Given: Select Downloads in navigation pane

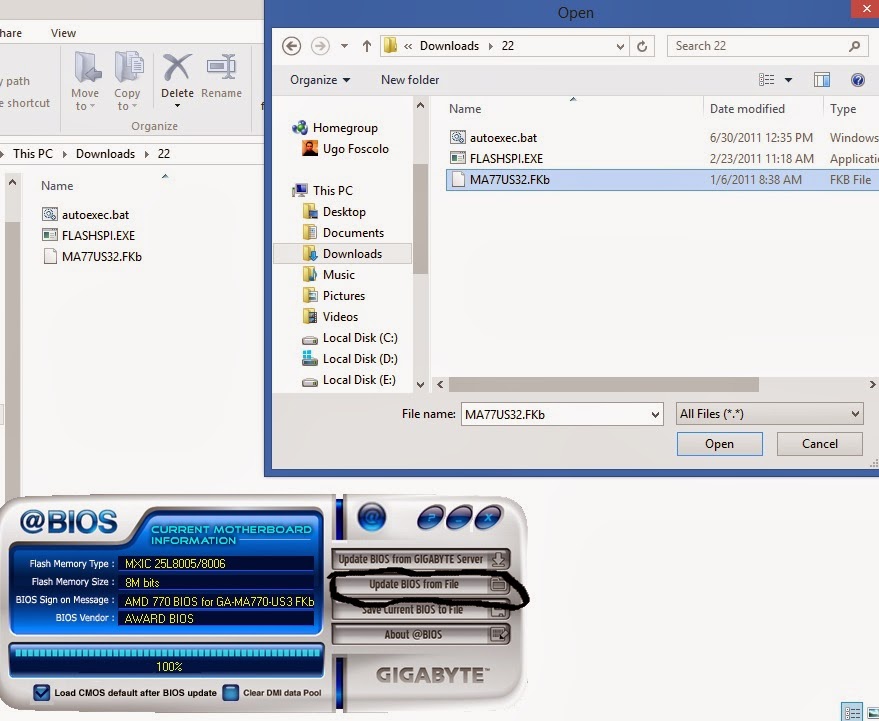Looking at the screenshot, I should 343,254.
